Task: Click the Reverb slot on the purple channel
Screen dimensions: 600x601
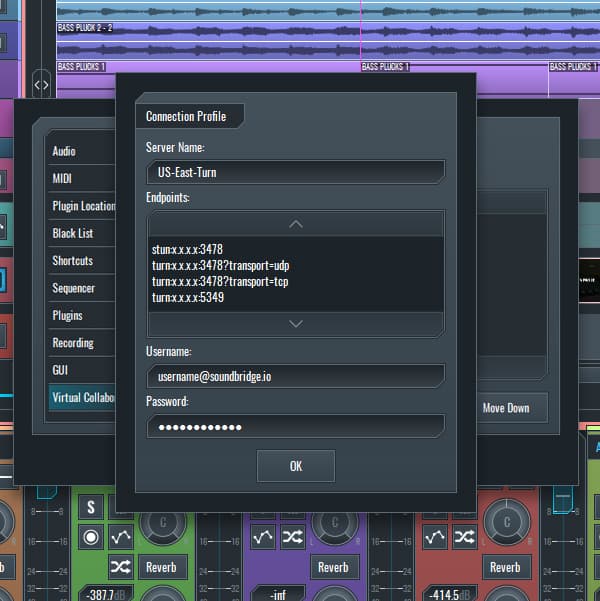Action: pyautogui.click(x=333, y=567)
